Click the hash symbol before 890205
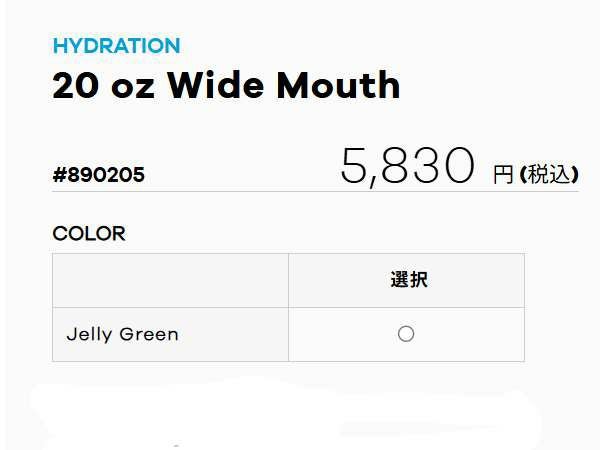Viewport: 600px width, 450px height. [59, 175]
